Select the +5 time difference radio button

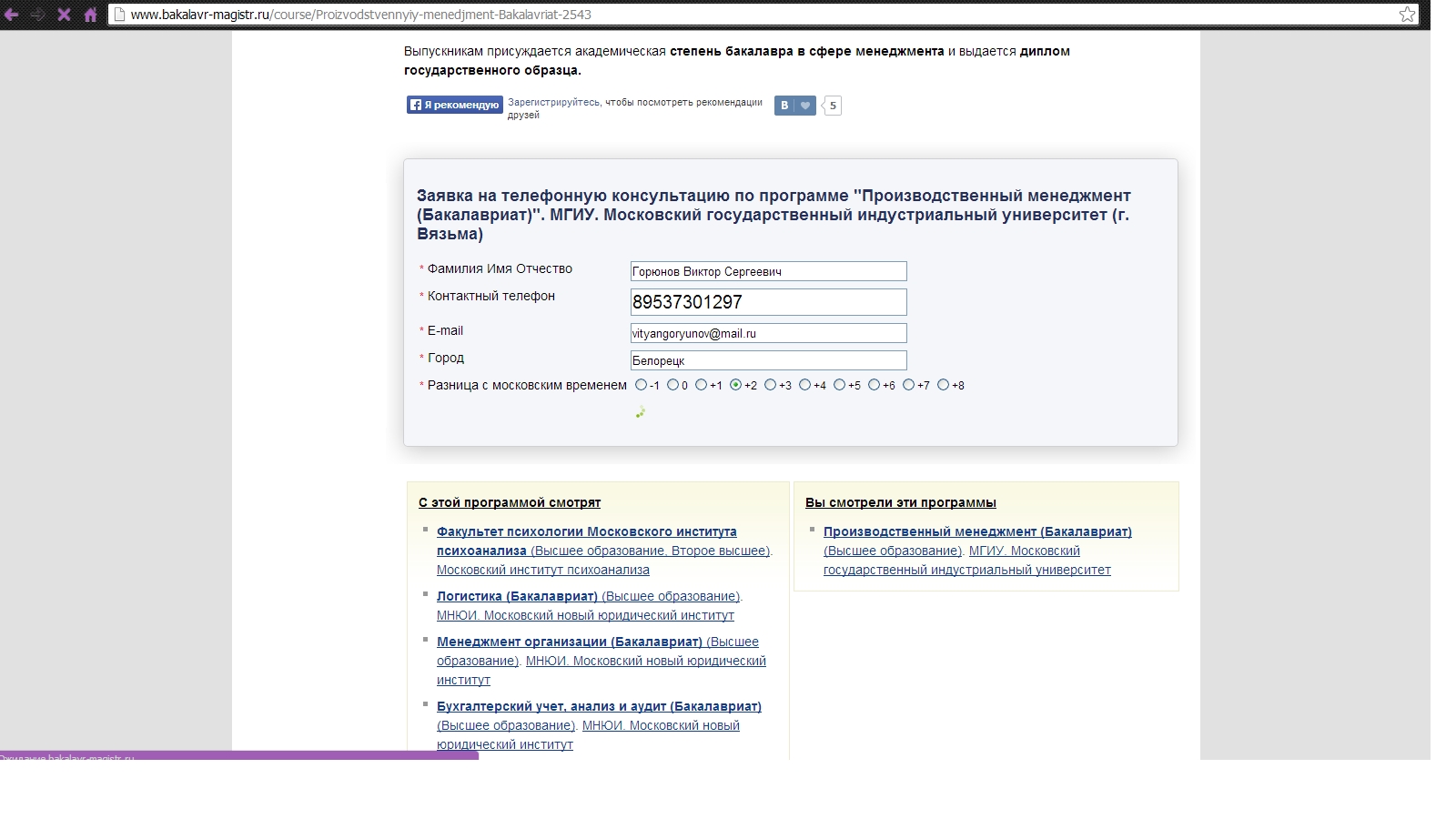pyautogui.click(x=839, y=385)
